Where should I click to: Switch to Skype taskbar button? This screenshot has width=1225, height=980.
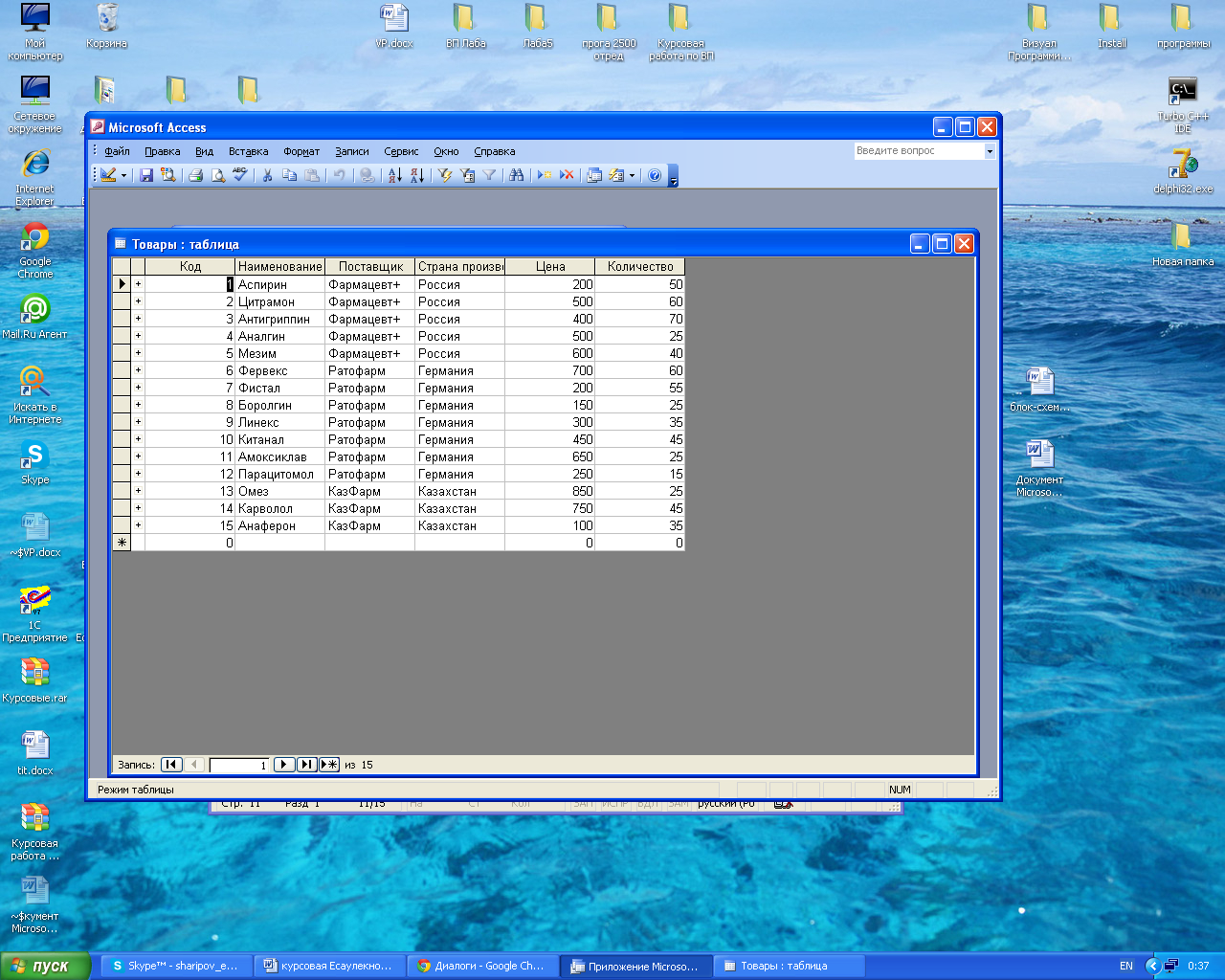pos(177,966)
